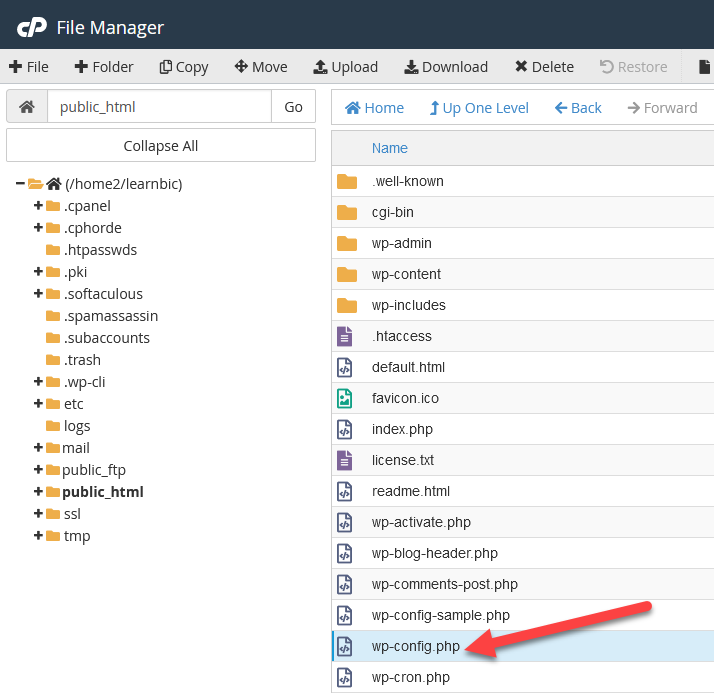The width and height of the screenshot is (714, 693).
Task: Select .spamassassin in the tree
Action: point(111,316)
